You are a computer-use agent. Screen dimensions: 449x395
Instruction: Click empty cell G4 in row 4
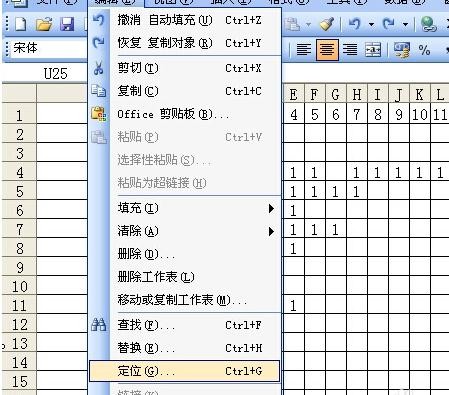coord(336,172)
